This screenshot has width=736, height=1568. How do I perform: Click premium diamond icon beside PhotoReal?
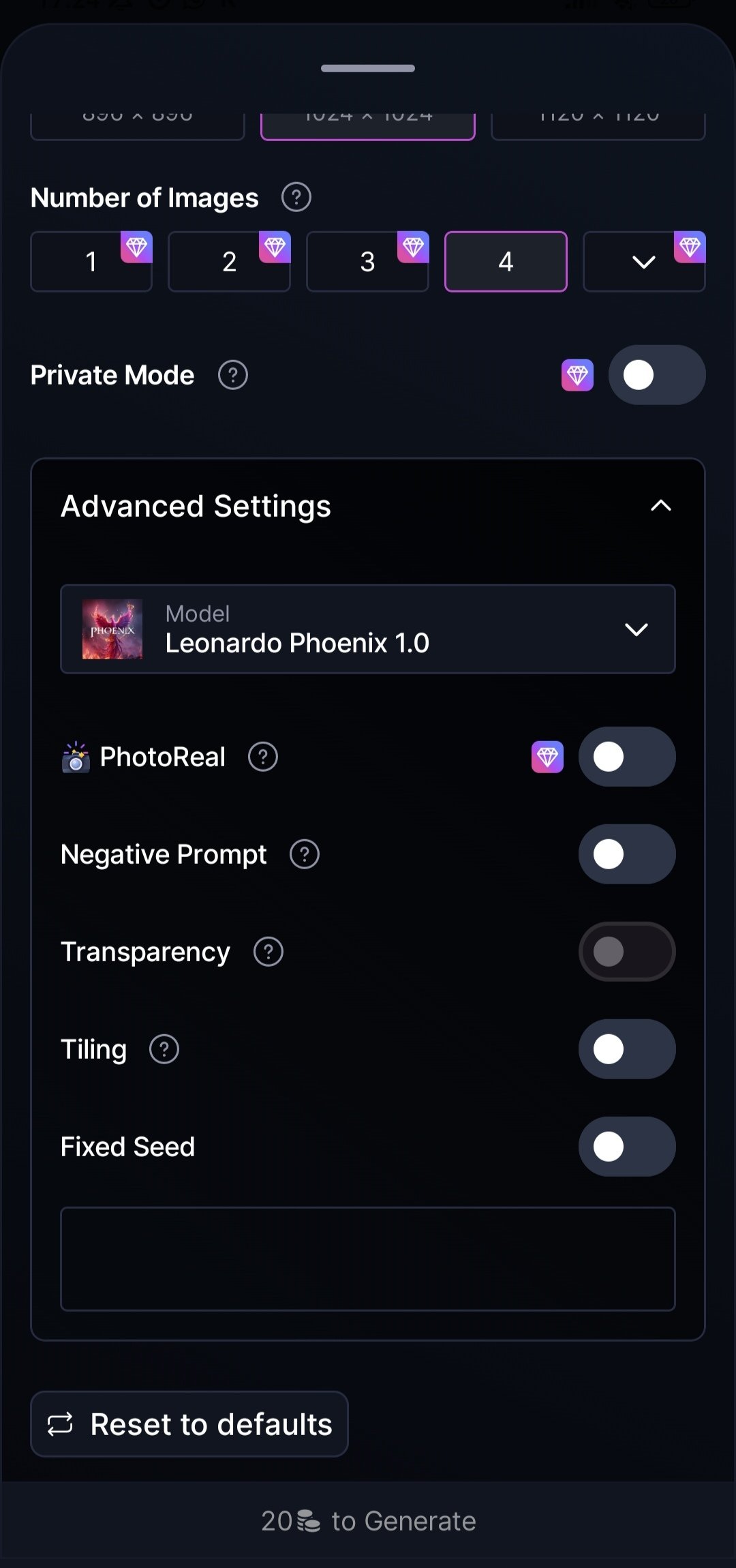pos(547,757)
